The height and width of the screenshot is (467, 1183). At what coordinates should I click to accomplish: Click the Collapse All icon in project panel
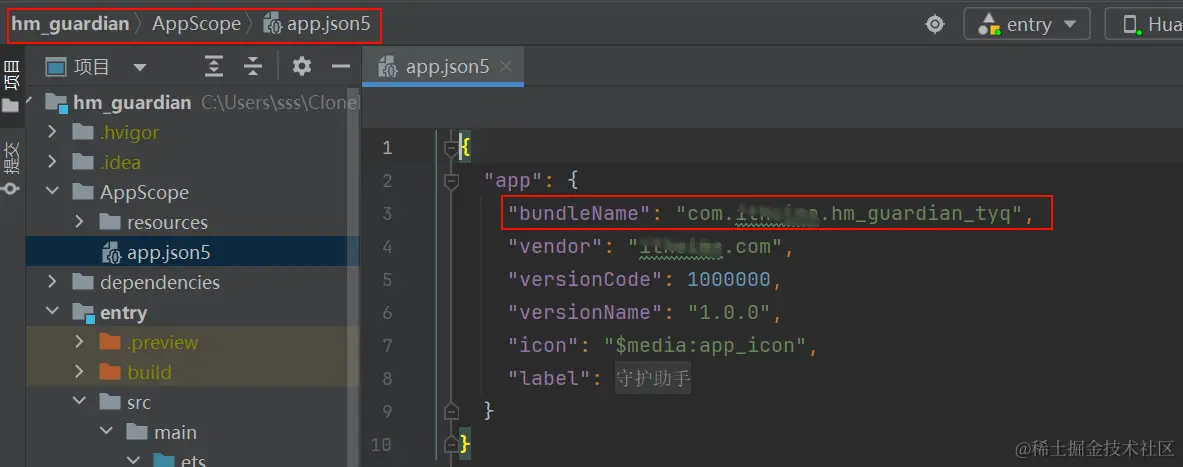point(252,67)
